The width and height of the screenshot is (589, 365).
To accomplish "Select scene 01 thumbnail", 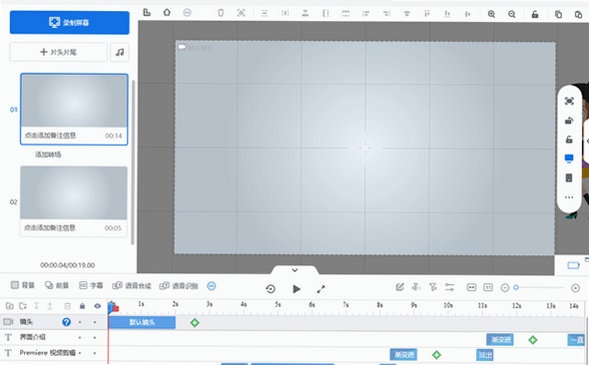I will [74, 101].
